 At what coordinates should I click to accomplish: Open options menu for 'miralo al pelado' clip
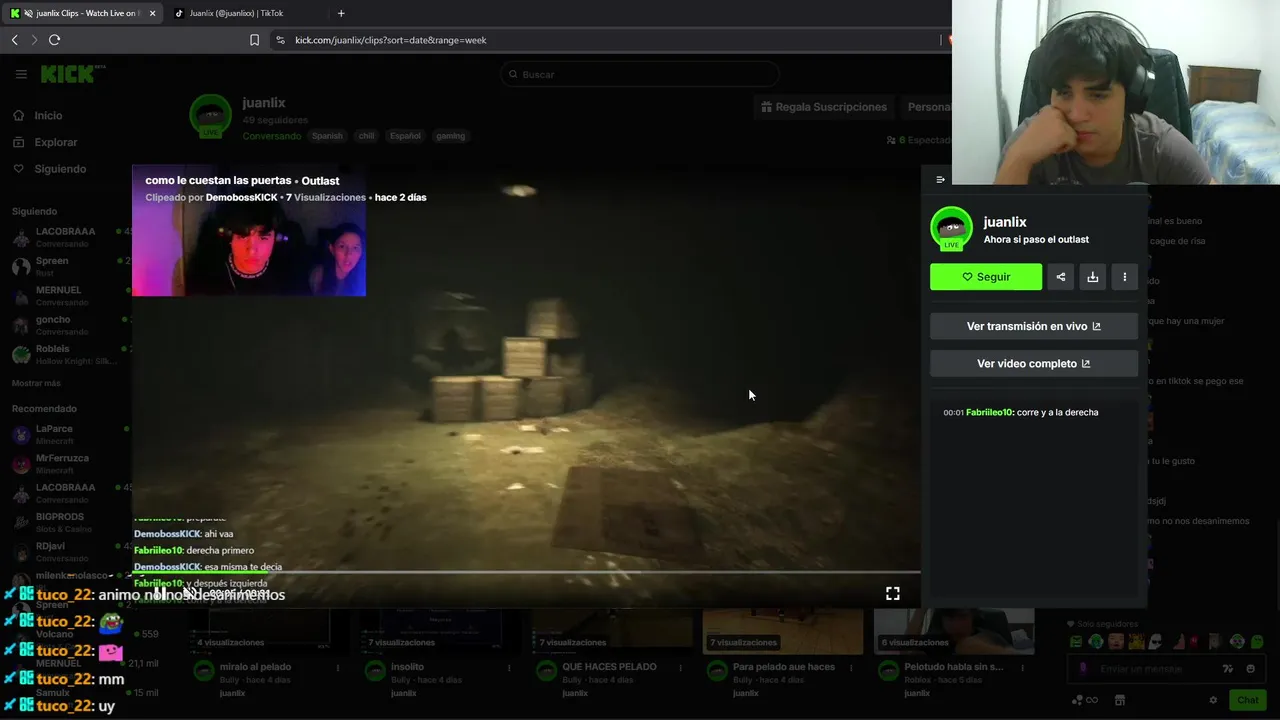click(x=338, y=668)
